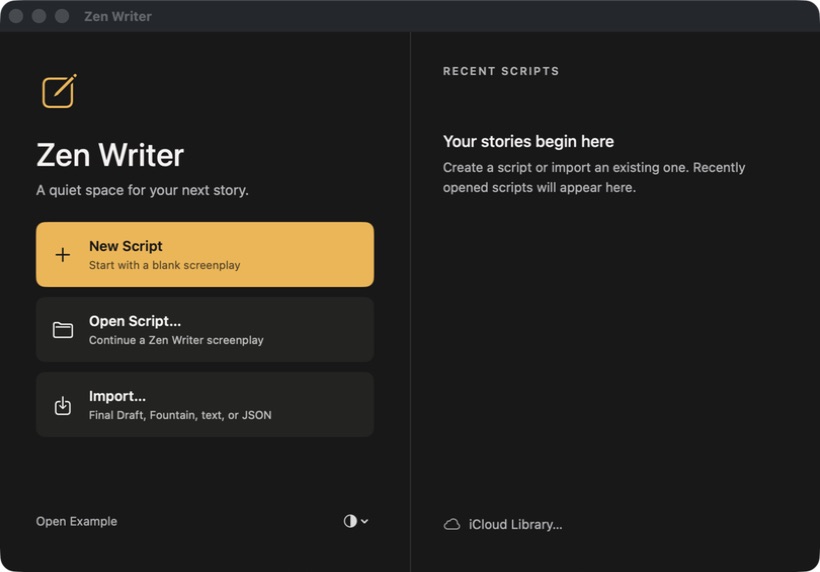Click the download arrow icon on Import
The width and height of the screenshot is (820, 572).
coord(63,405)
